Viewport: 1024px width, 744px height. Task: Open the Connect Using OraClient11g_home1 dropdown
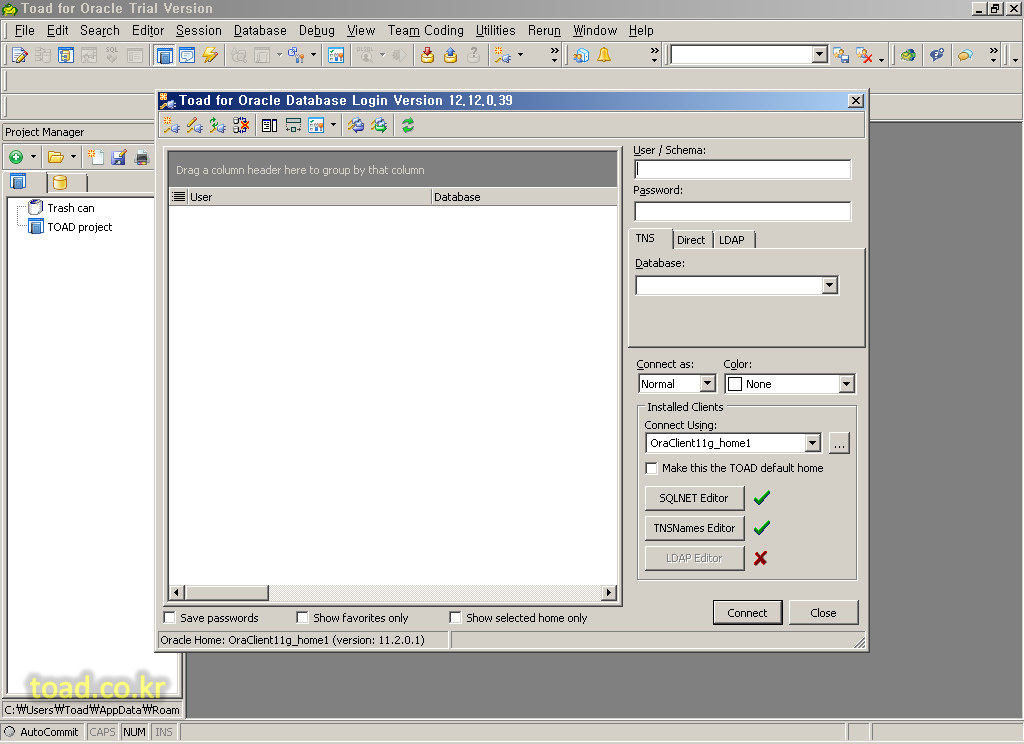[812, 443]
